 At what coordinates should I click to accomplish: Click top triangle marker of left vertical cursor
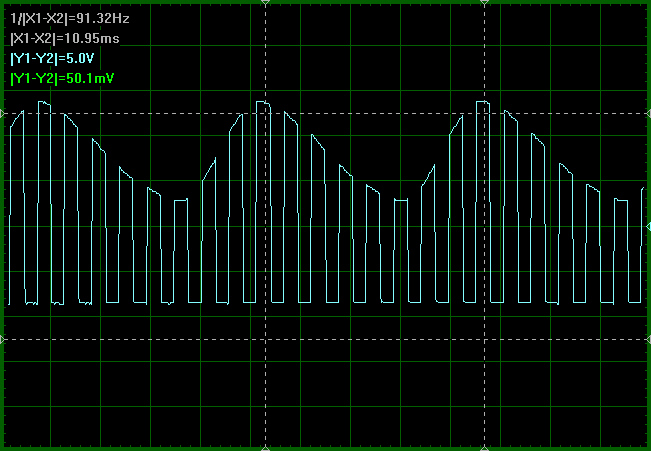[265, 4]
